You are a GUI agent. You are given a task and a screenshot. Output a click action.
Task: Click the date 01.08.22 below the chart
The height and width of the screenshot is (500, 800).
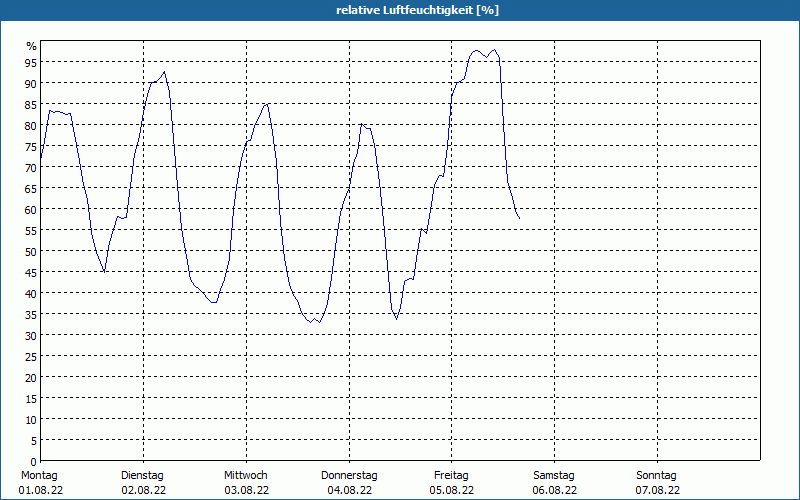tap(40, 490)
